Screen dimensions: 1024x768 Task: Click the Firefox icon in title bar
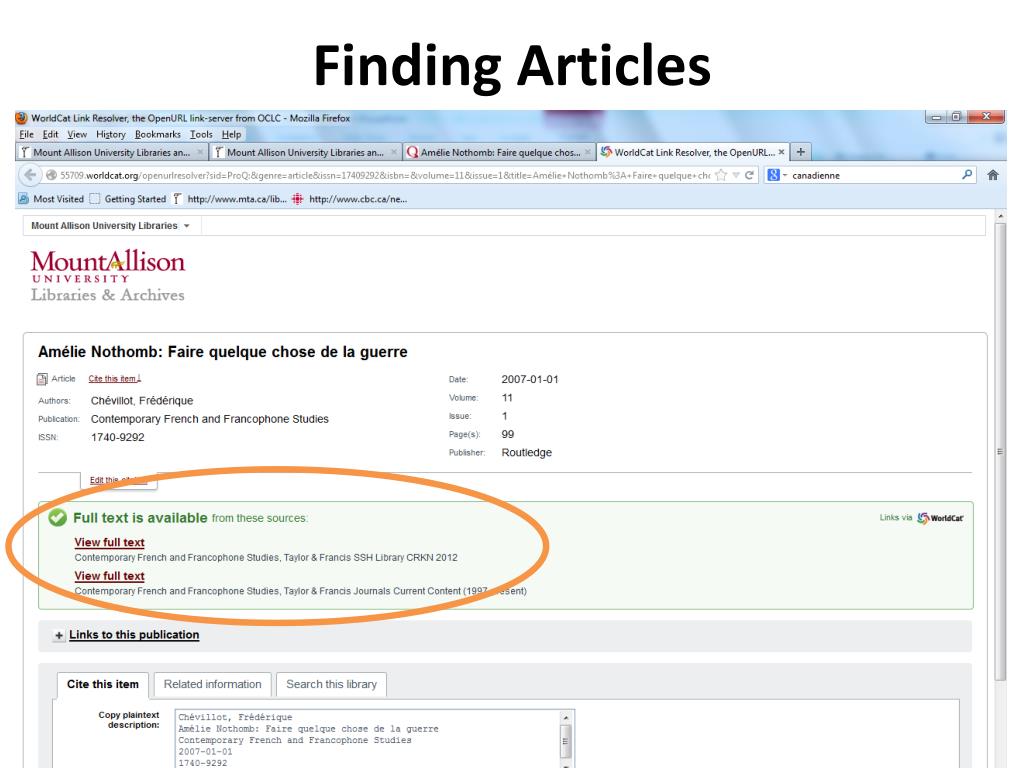(x=22, y=118)
